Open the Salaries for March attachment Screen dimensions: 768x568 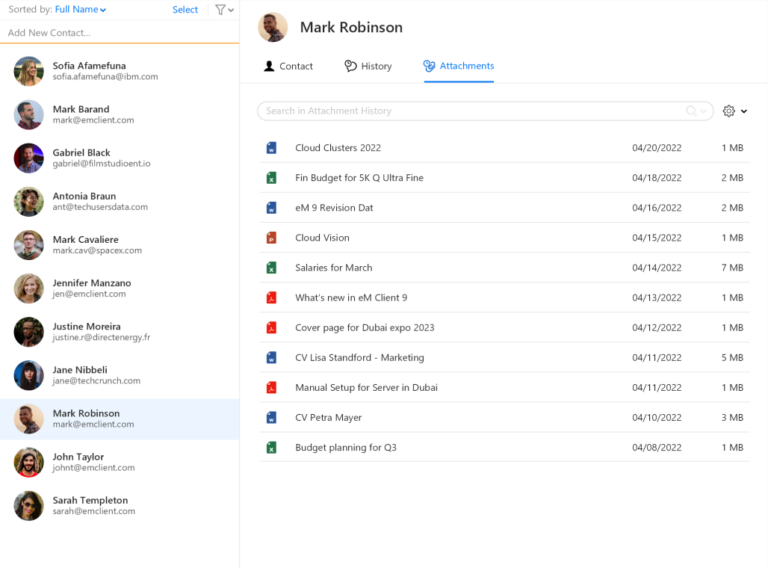[x=334, y=268]
